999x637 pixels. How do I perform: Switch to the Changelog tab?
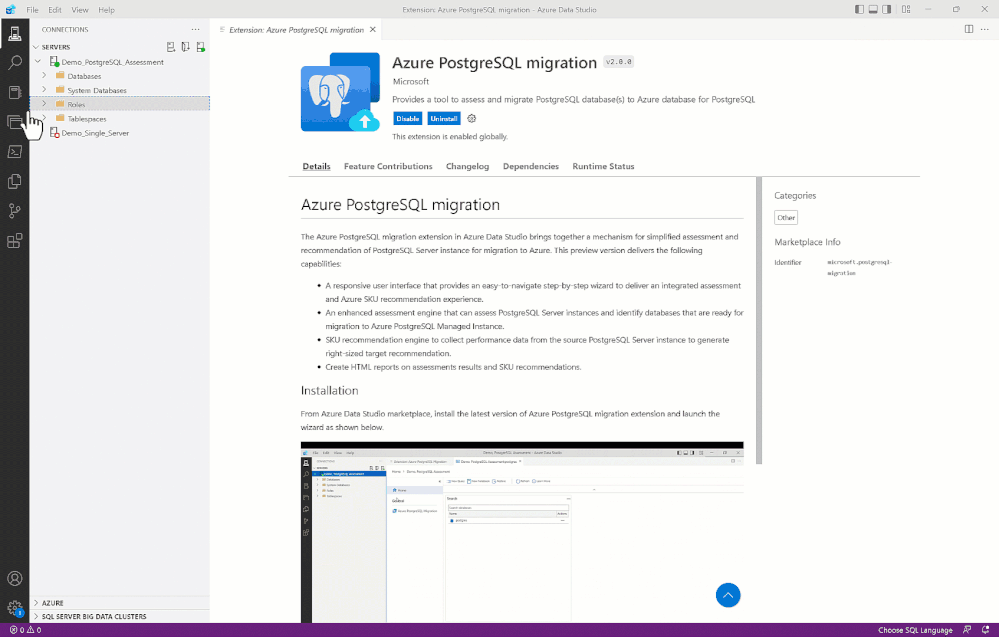[467, 166]
